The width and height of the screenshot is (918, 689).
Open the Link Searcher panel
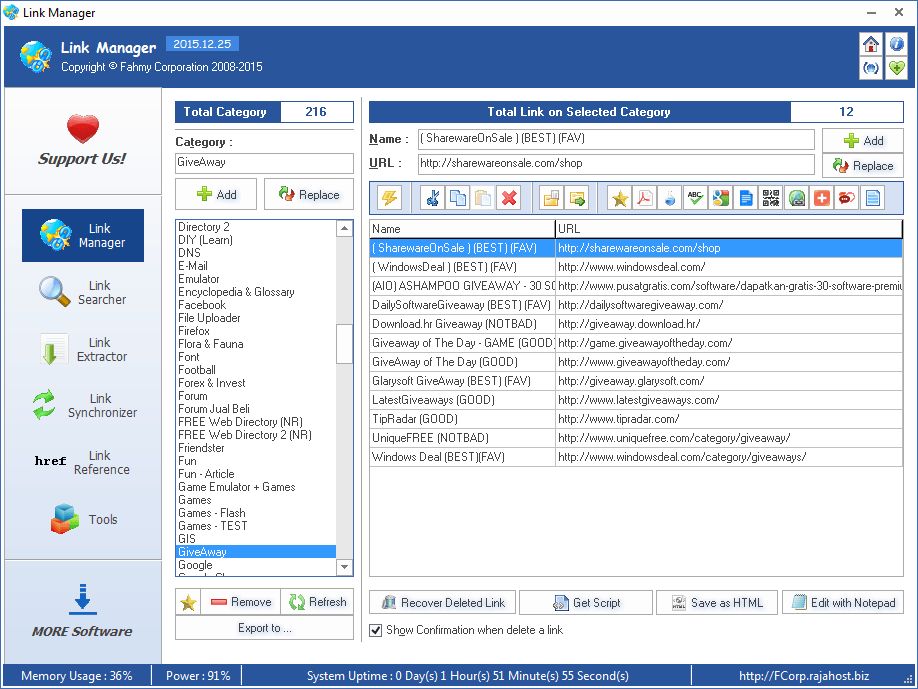[x=83, y=293]
